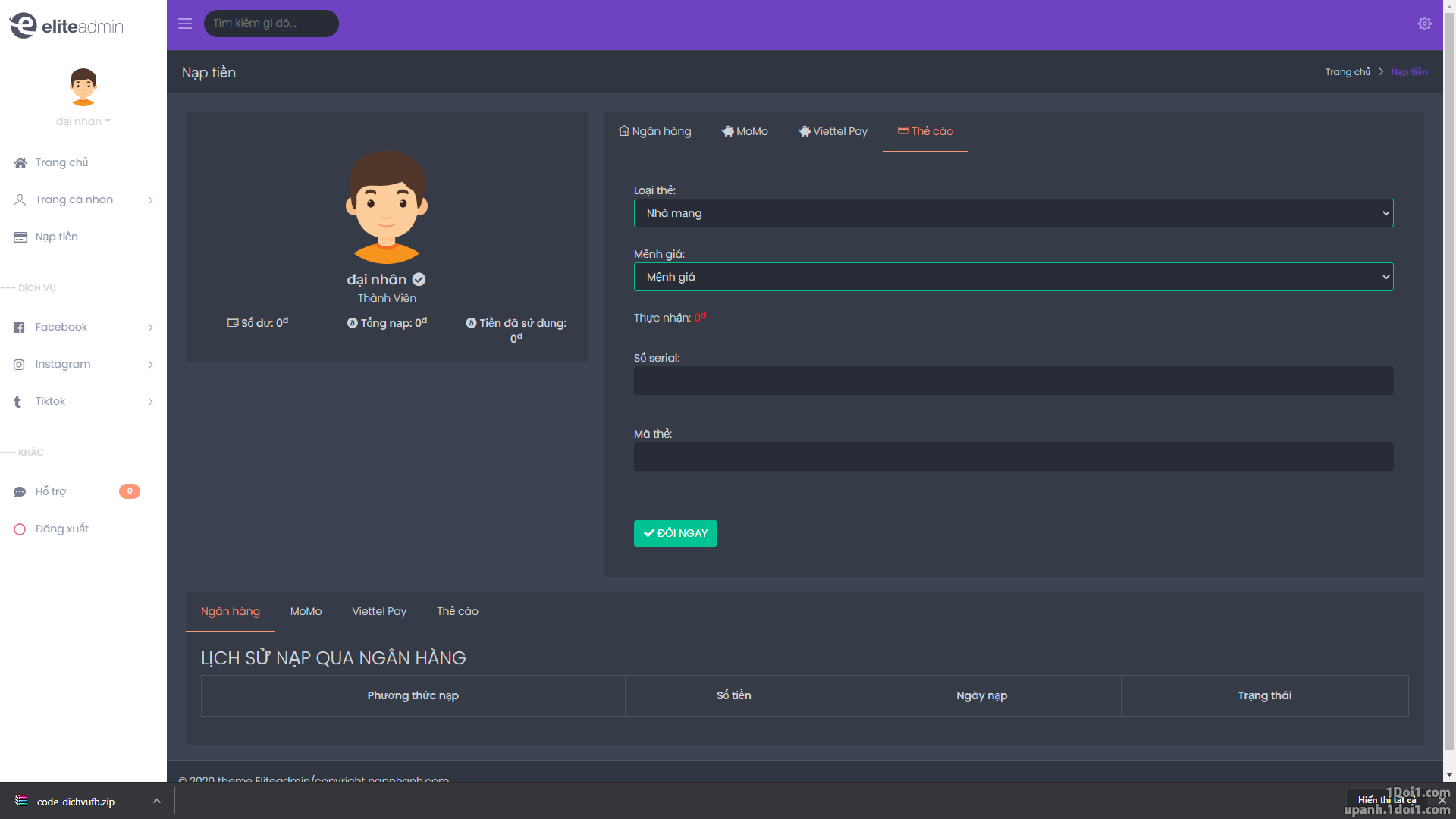The height and width of the screenshot is (819, 1456).
Task: Click the home icon beside Trang chủ
Action: pos(19,162)
